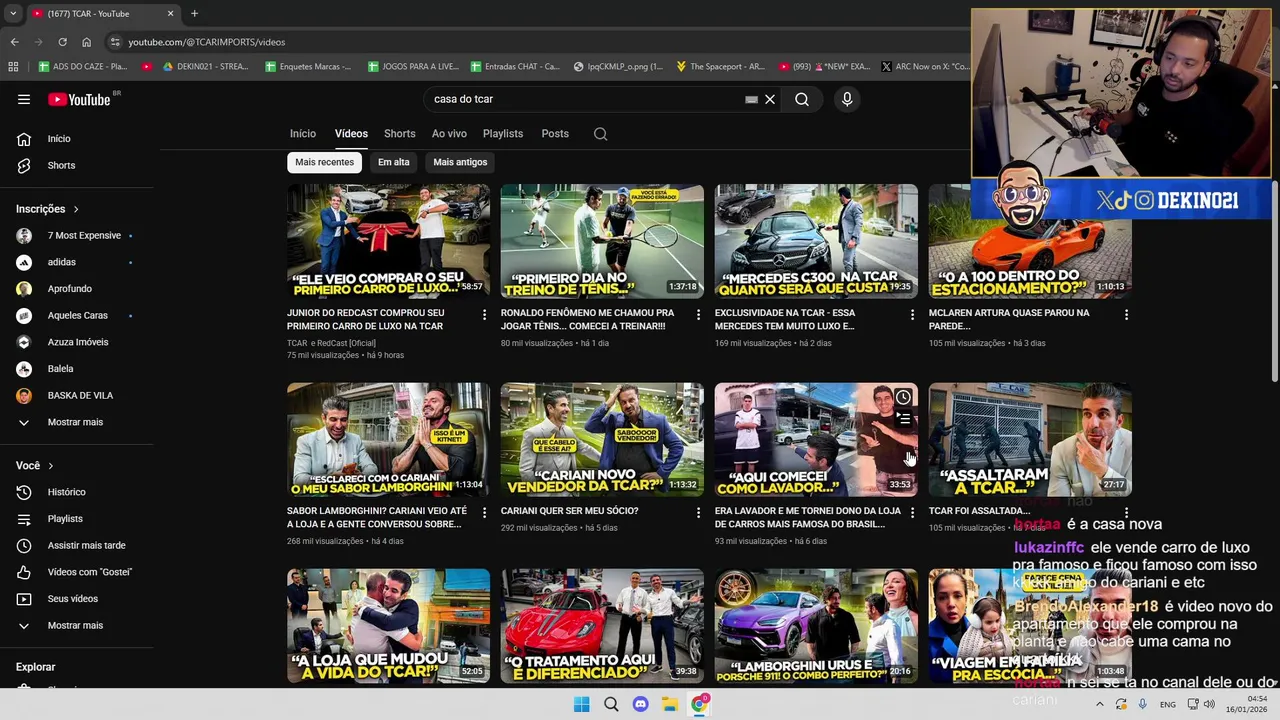This screenshot has width=1280, height=720.
Task: Open ADS DO CAZE bookmark
Action: pyautogui.click(x=82, y=67)
